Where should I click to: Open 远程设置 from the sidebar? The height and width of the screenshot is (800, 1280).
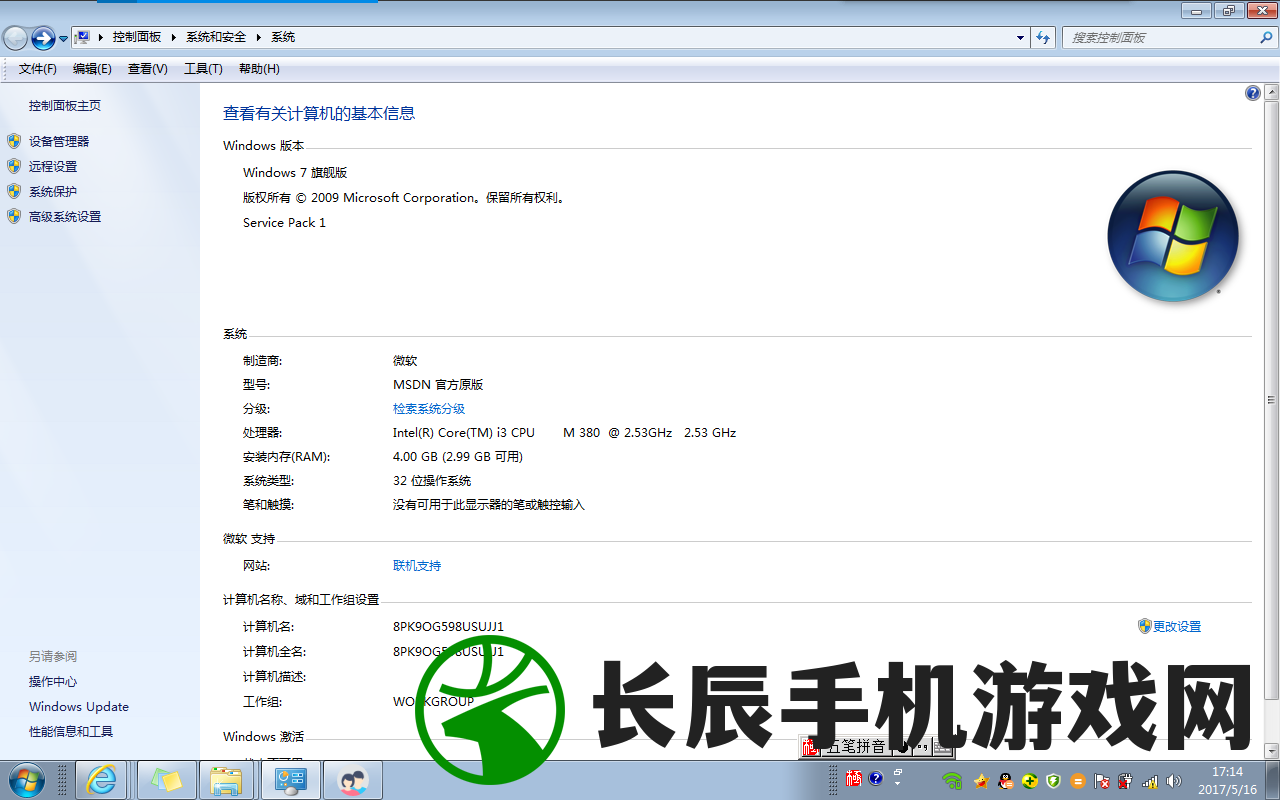[x=53, y=167]
